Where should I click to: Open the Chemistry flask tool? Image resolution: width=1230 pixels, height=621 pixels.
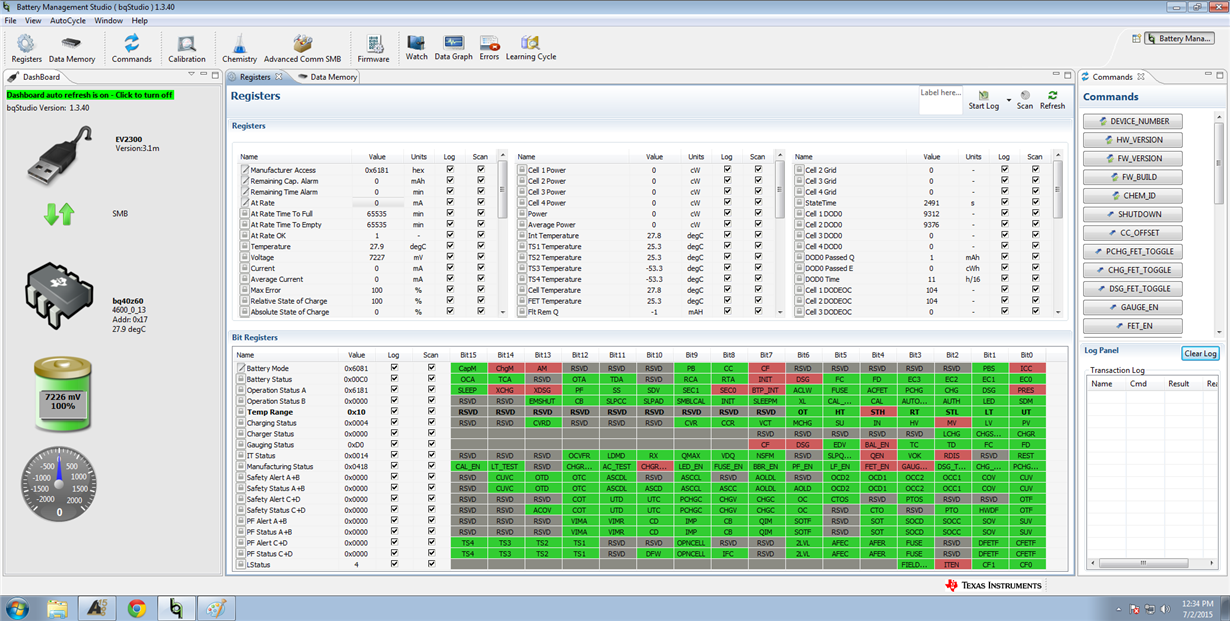239,48
